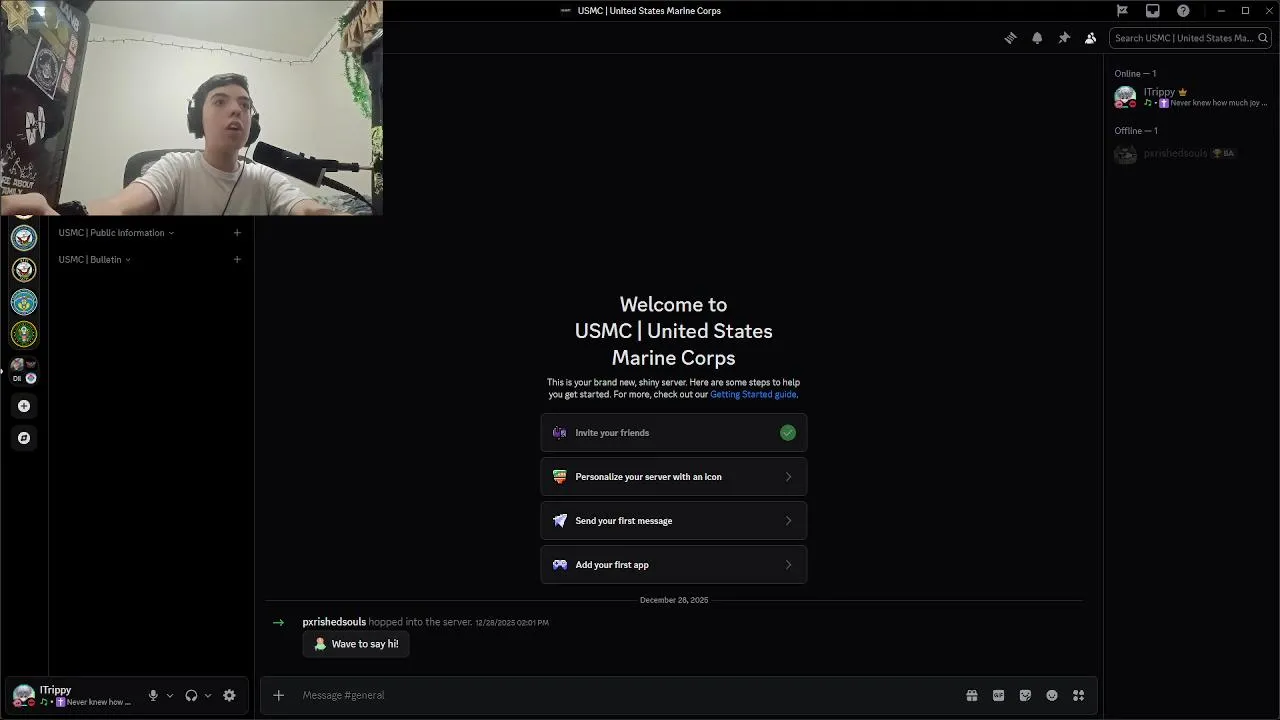
Task: Open the Inbox icon in title bar
Action: 1152,11
